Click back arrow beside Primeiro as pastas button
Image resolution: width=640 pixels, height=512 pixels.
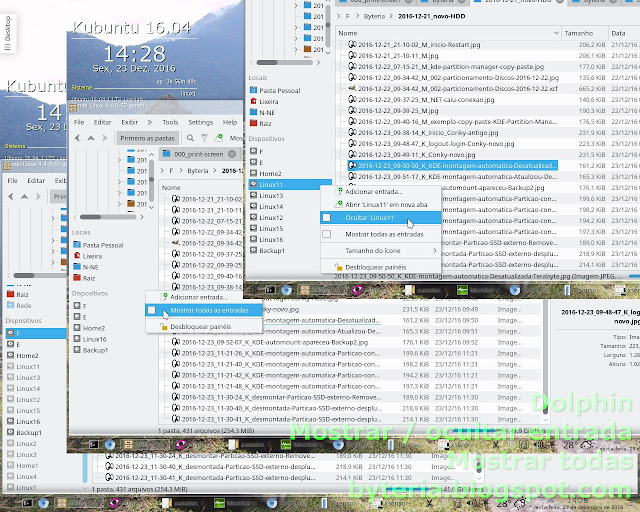click(x=77, y=138)
